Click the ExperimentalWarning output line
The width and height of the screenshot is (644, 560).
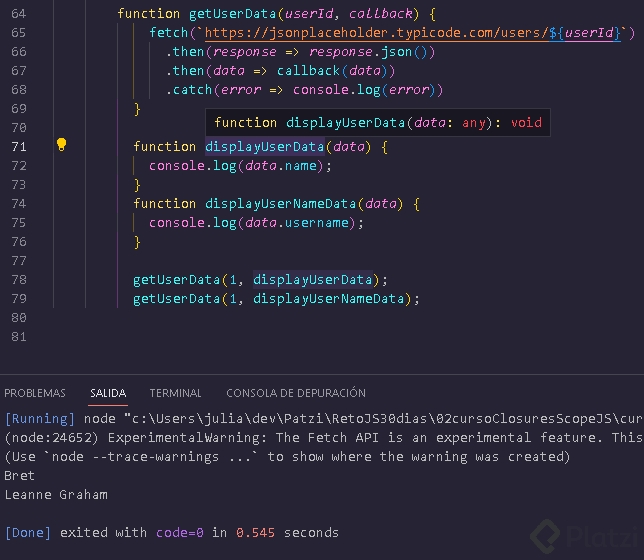pyautogui.click(x=324, y=438)
